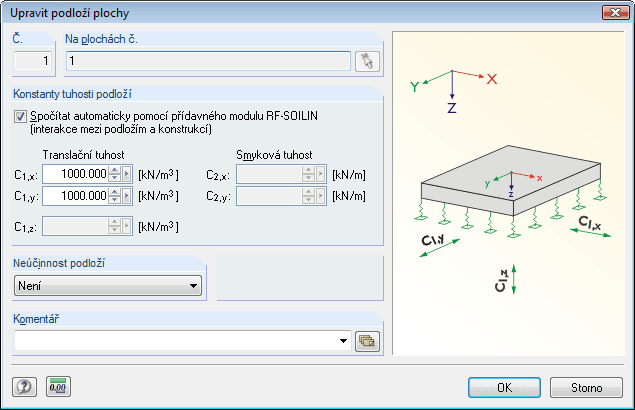Open the C2,y value list arrow
This screenshot has width=635, height=410.
pos(320,196)
